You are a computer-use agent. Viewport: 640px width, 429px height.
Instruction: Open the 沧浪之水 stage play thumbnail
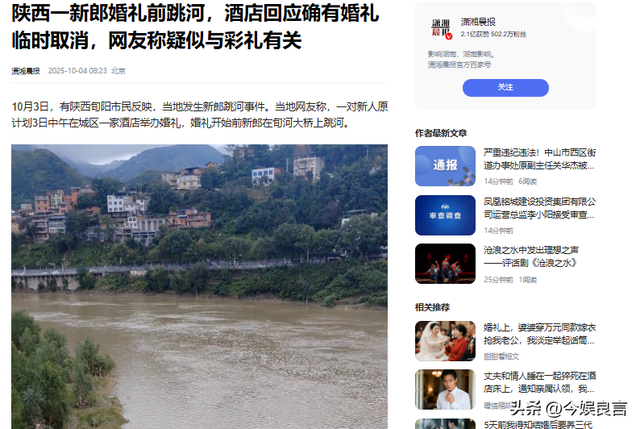(445, 264)
